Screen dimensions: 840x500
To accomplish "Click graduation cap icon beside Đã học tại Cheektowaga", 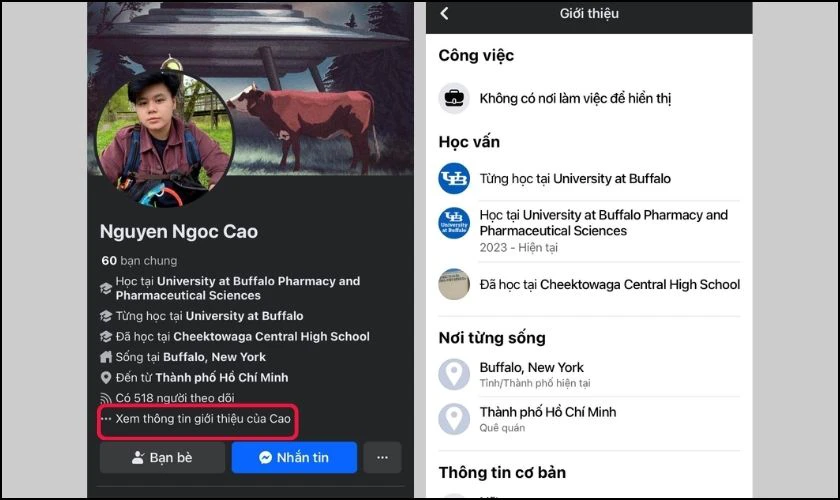I will click(106, 337).
